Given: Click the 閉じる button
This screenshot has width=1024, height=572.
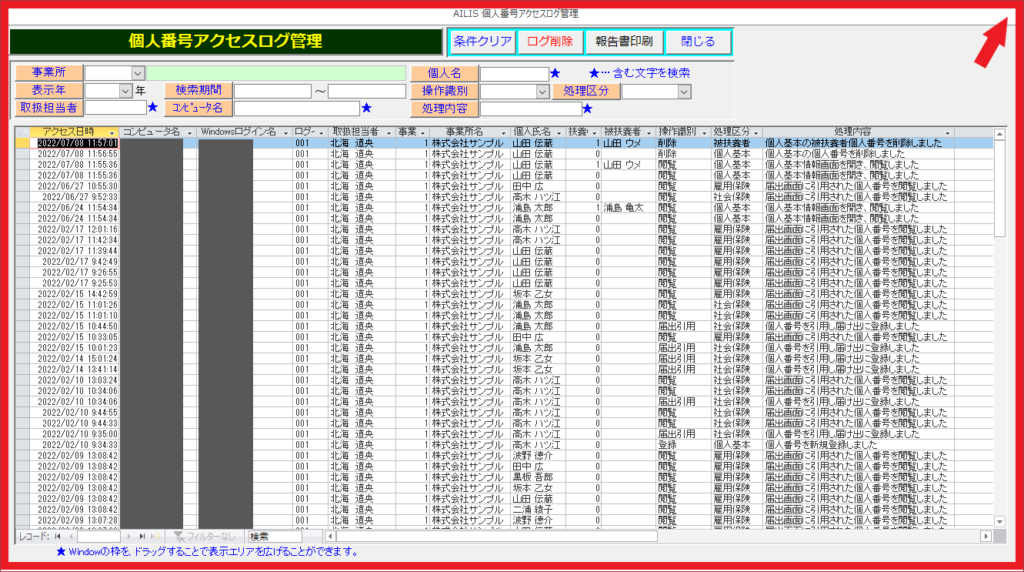Looking at the screenshot, I should (x=698, y=42).
